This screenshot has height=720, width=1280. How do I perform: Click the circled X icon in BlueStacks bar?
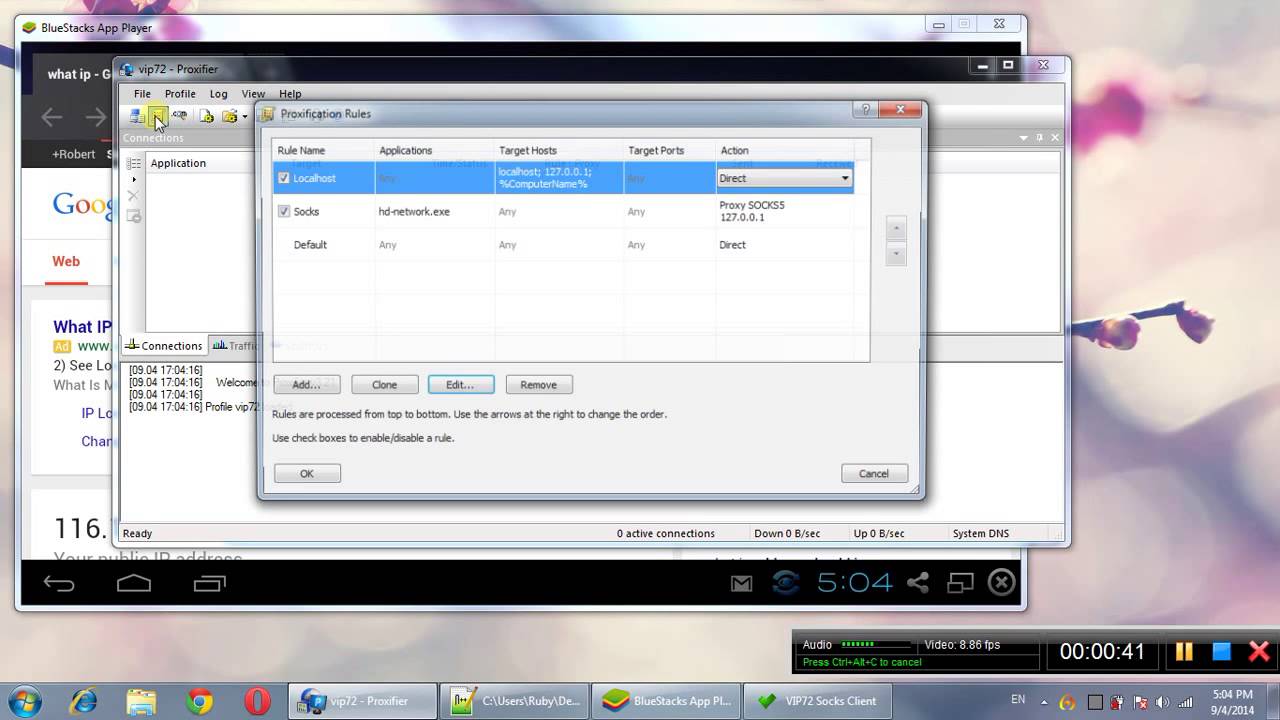(x=1001, y=583)
